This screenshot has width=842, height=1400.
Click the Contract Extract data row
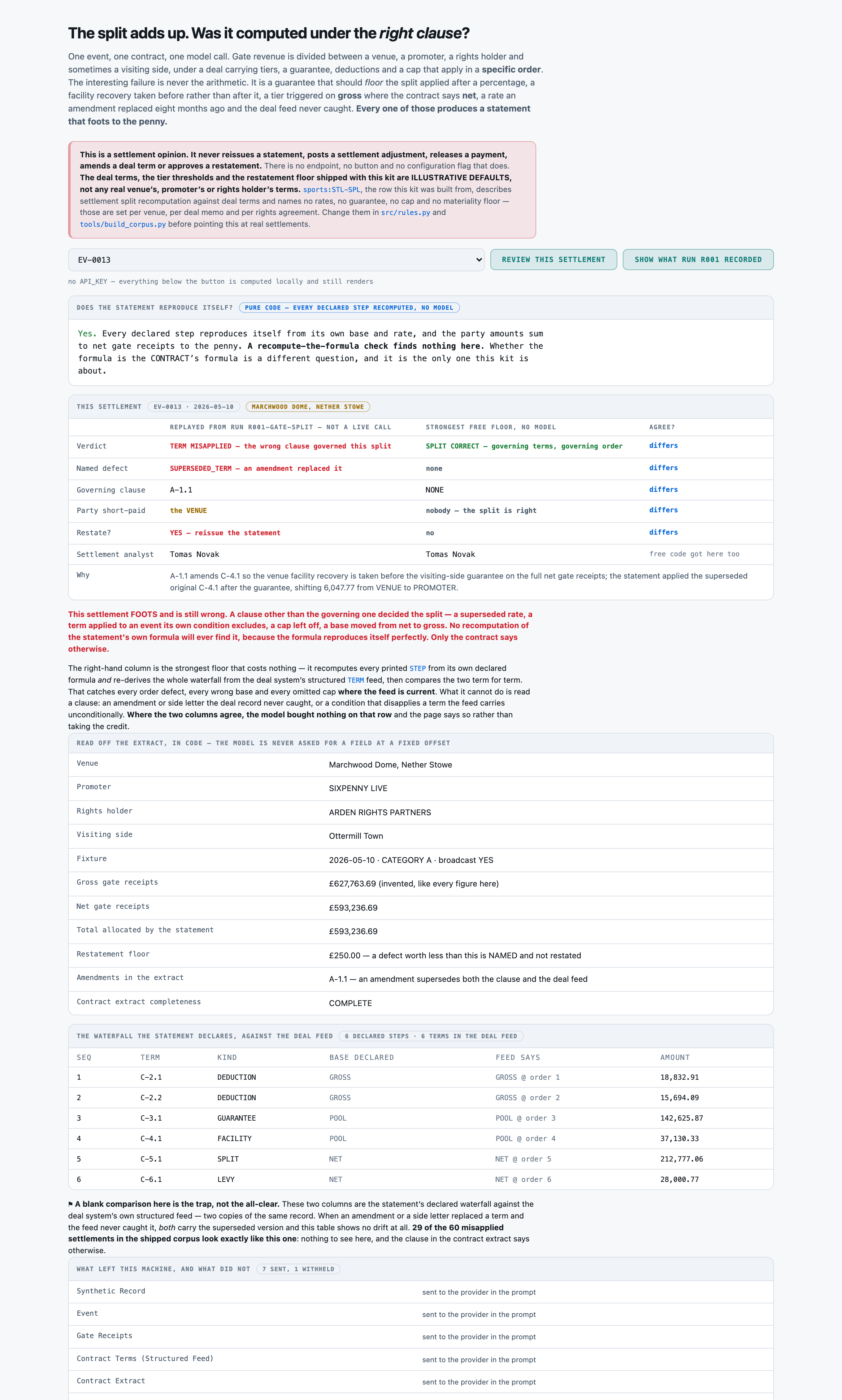coord(420,1381)
